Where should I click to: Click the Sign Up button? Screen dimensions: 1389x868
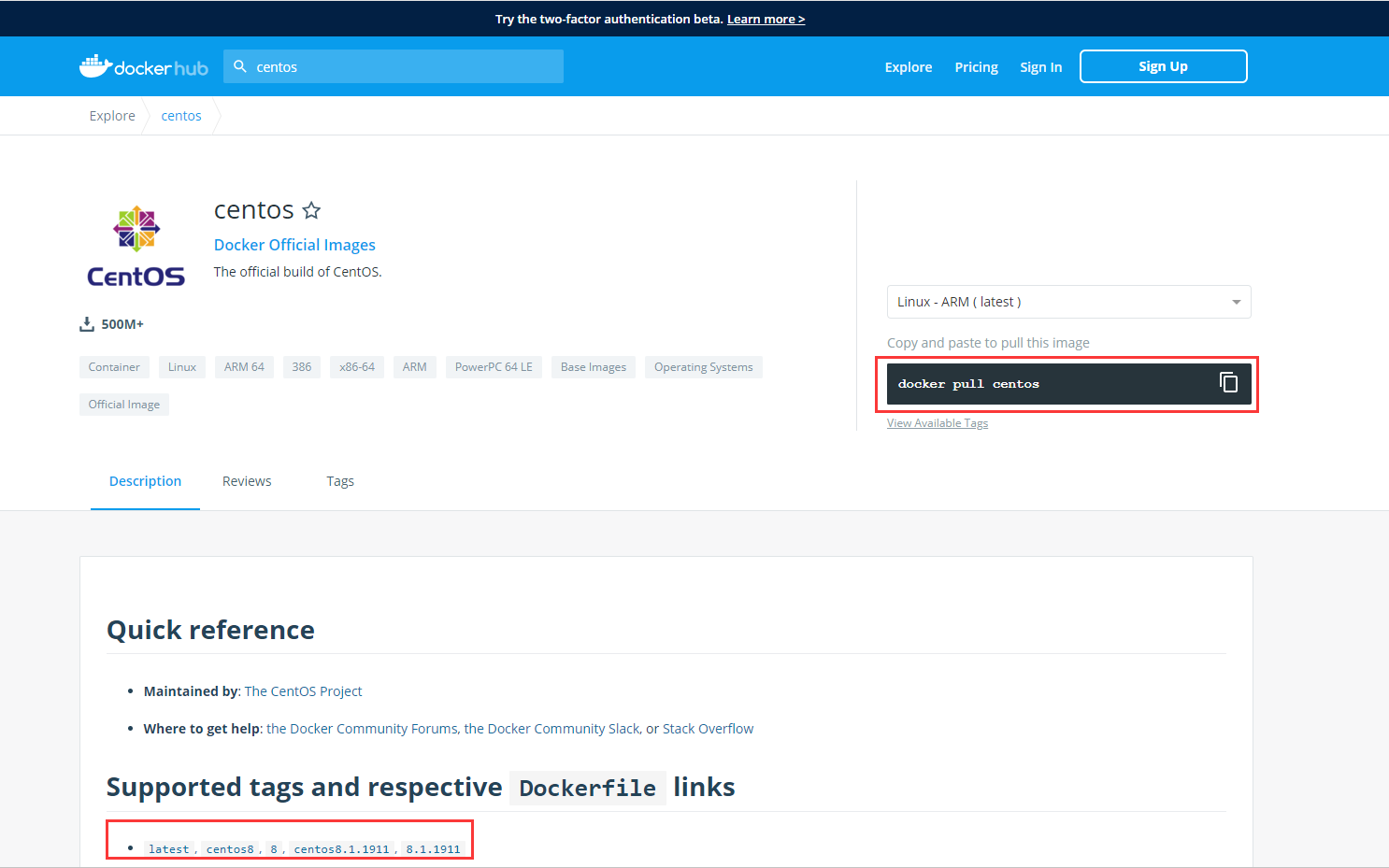pyautogui.click(x=1163, y=65)
